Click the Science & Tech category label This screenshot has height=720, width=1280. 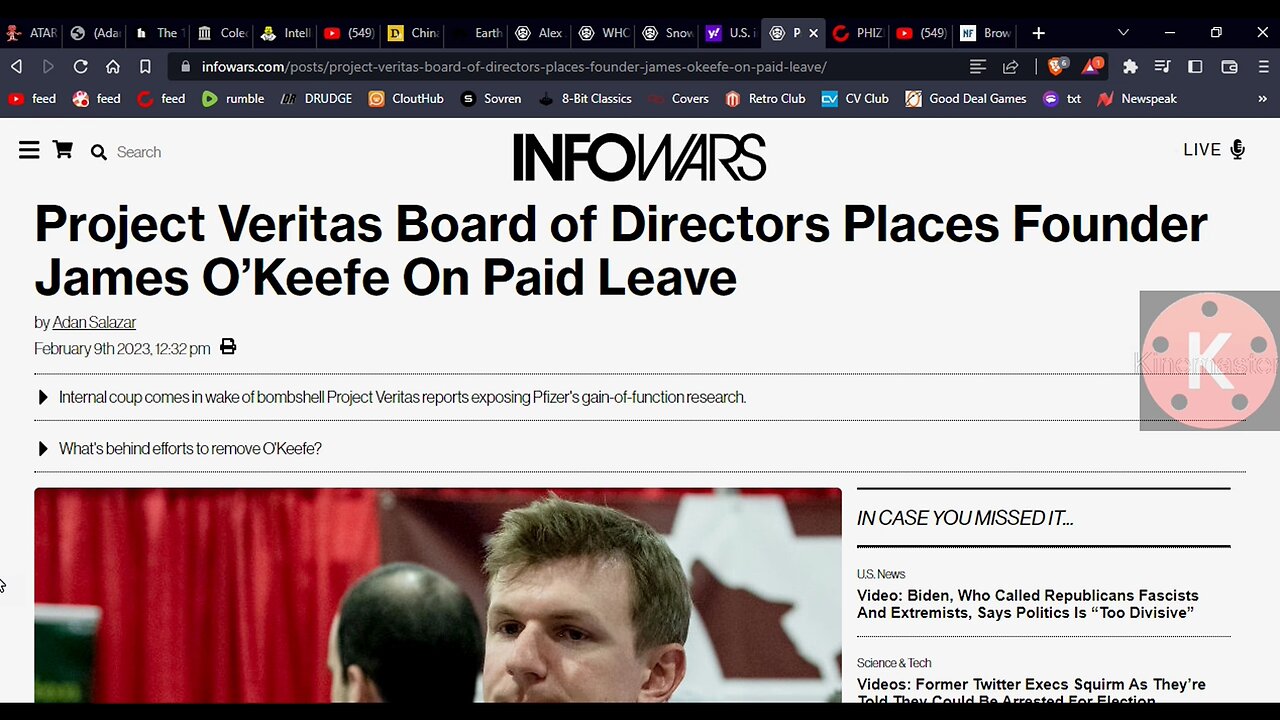(x=894, y=663)
